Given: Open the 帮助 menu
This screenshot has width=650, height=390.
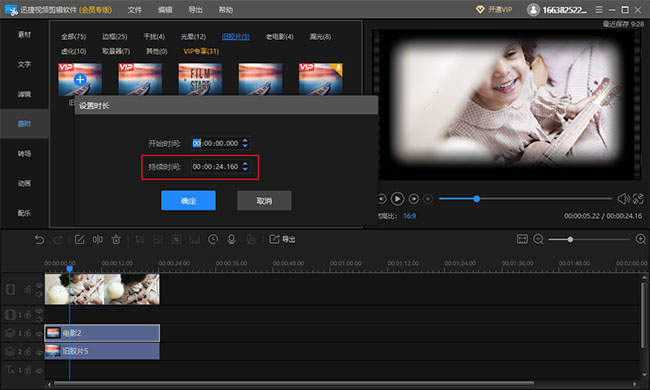Looking at the screenshot, I should [226, 10].
